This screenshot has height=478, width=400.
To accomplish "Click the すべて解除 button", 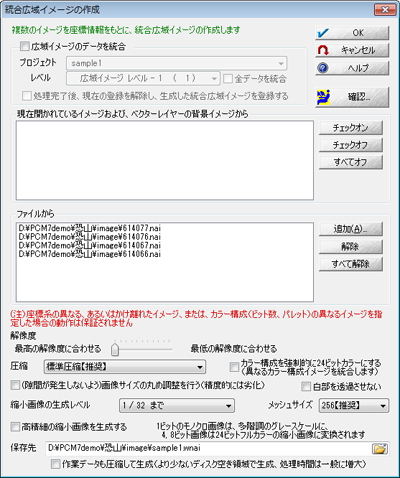I will coord(351,264).
